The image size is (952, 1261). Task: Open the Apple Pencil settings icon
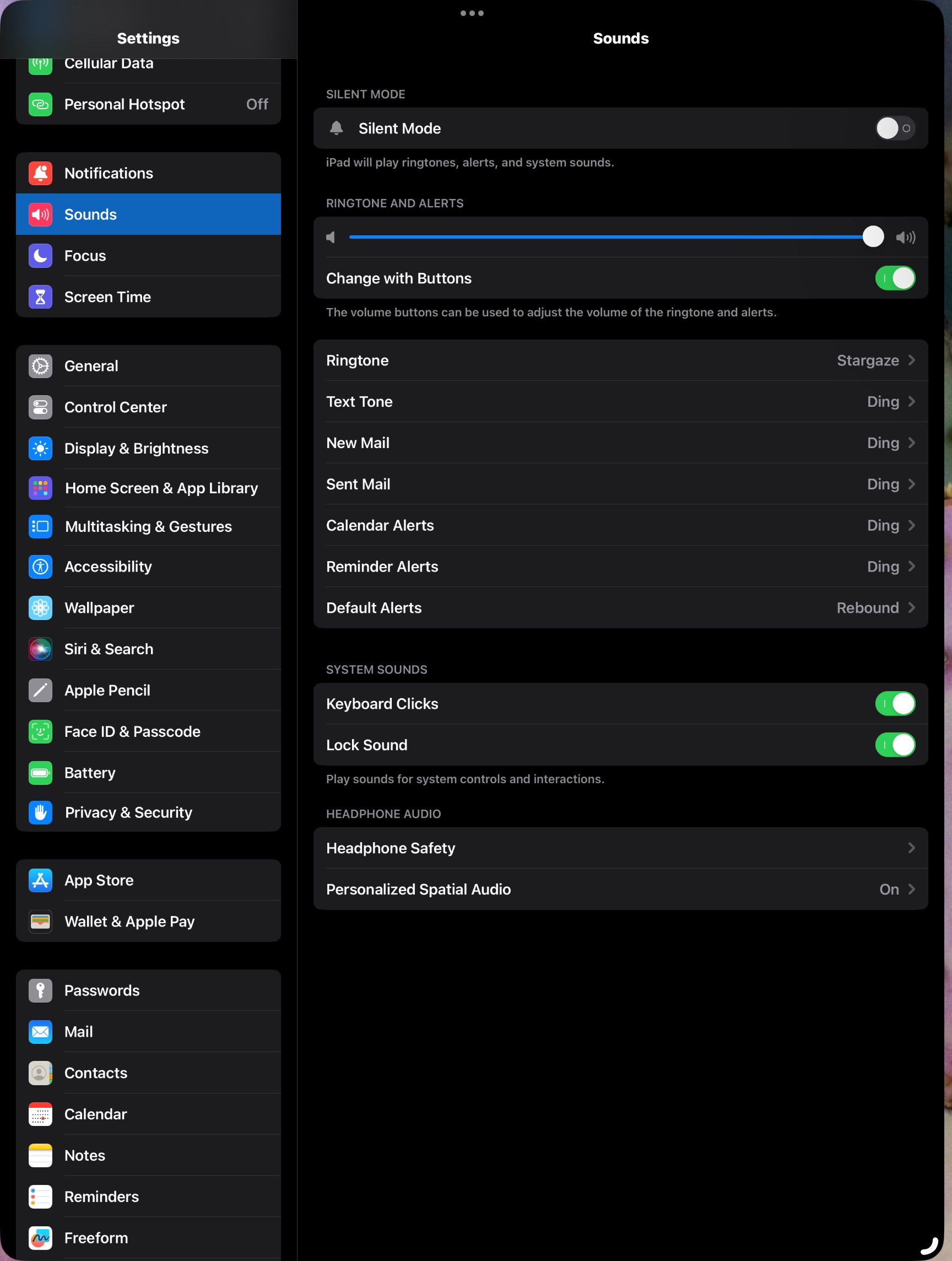pyautogui.click(x=40, y=690)
